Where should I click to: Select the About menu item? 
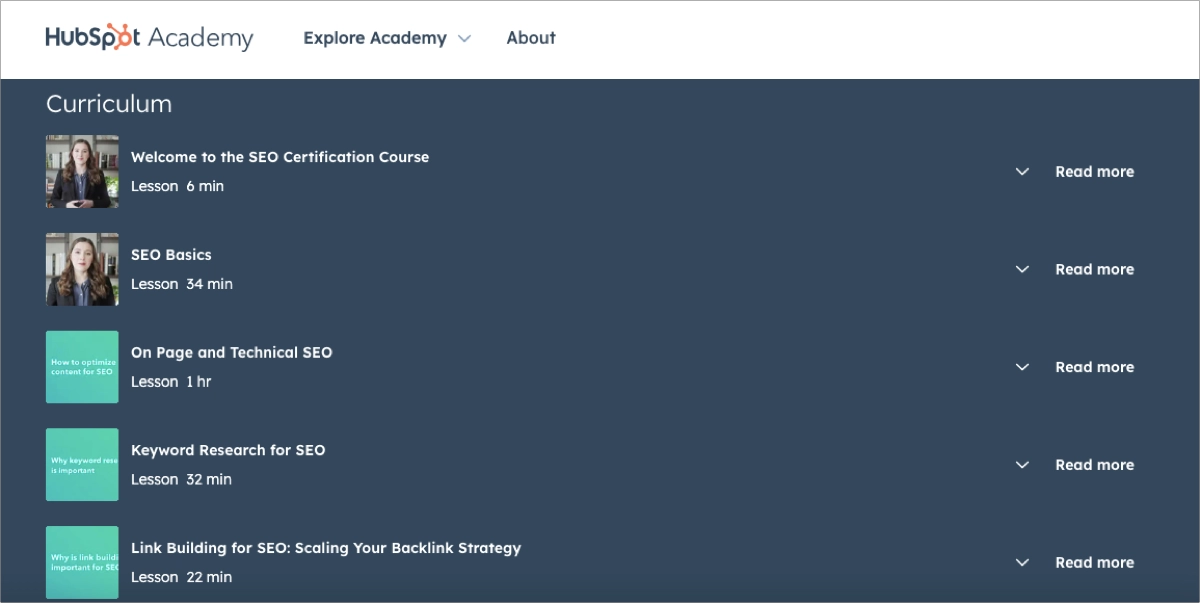[x=531, y=38]
